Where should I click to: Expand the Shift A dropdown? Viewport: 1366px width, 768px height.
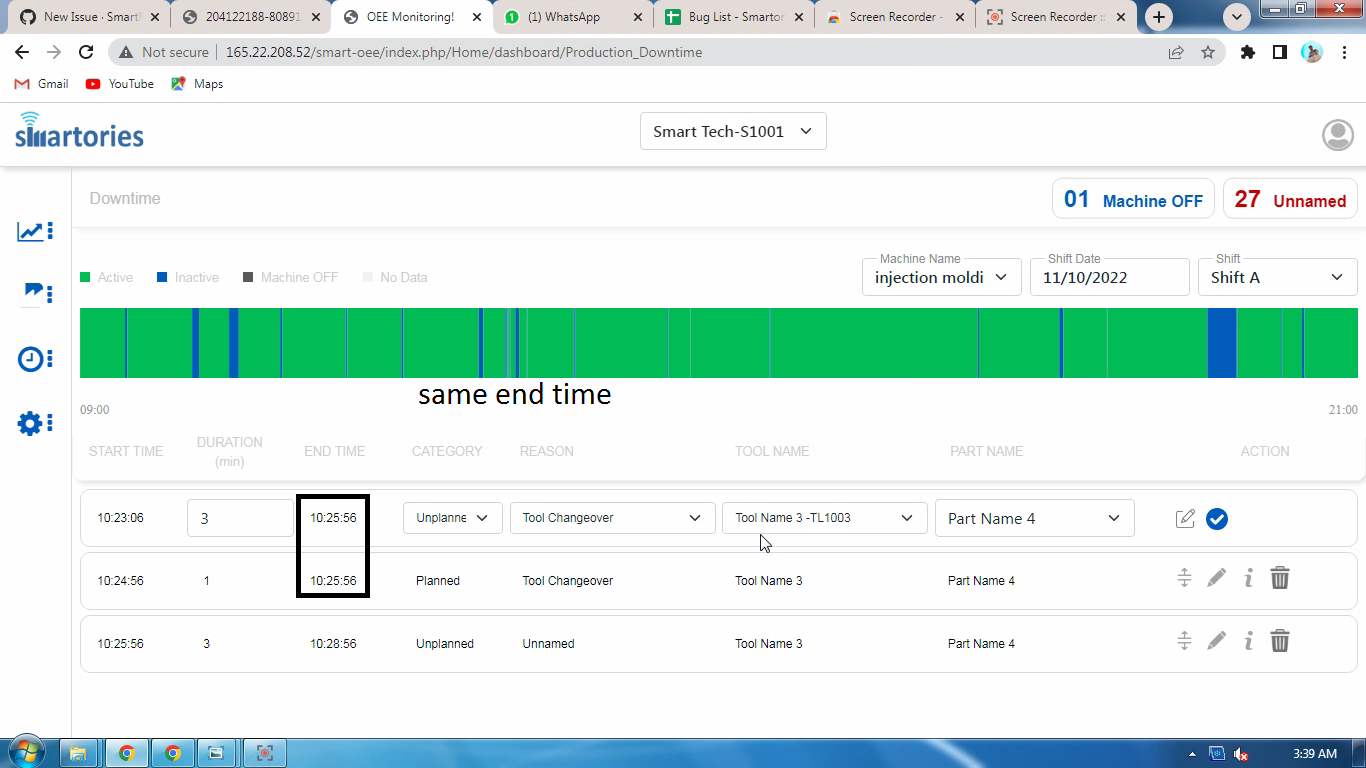[1278, 277]
